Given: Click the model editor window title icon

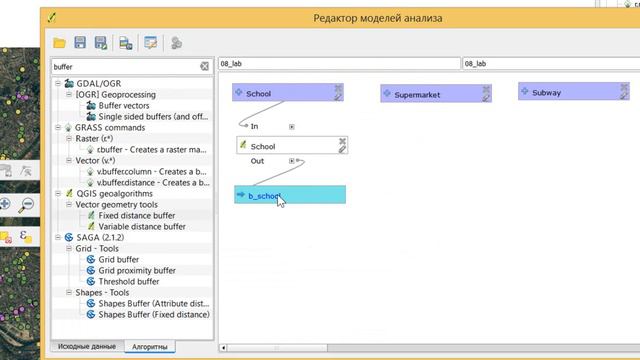Looking at the screenshot, I should [52, 18].
